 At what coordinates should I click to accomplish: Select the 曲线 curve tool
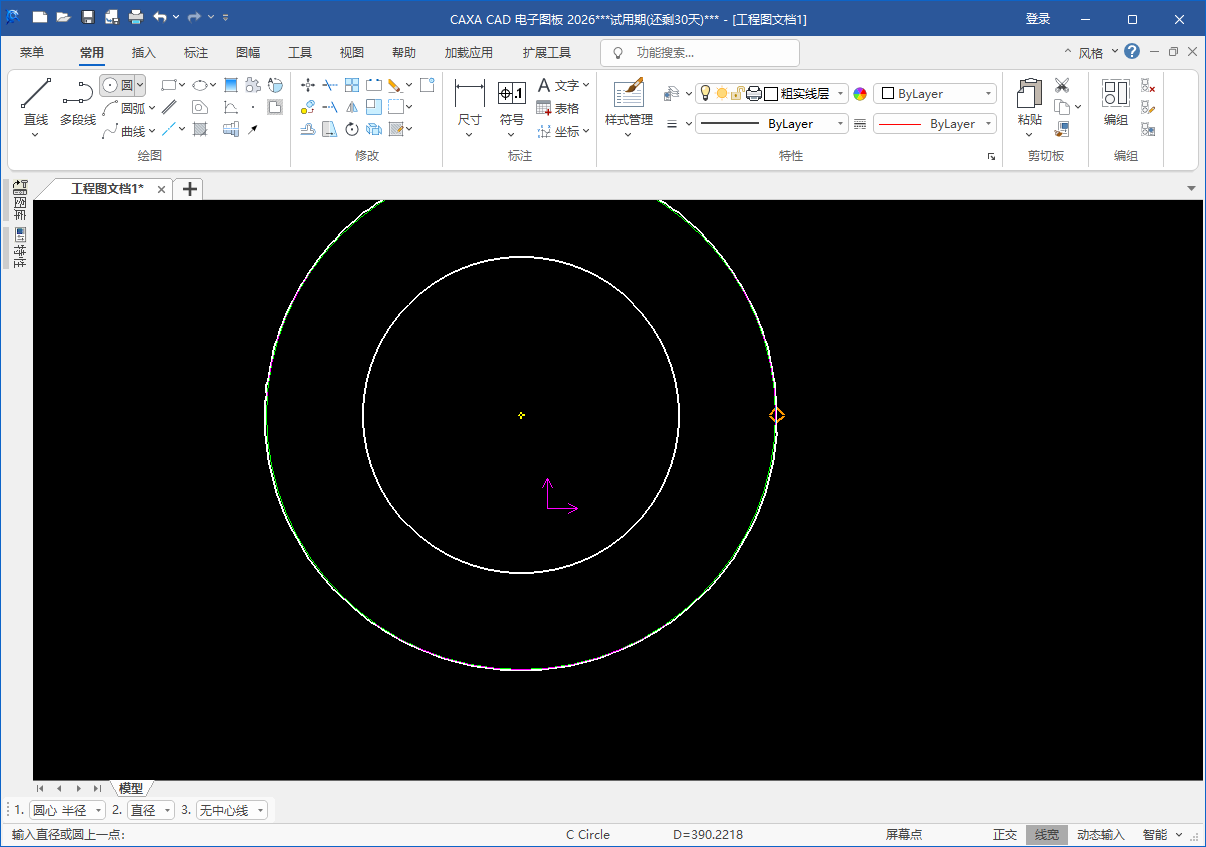(124, 130)
